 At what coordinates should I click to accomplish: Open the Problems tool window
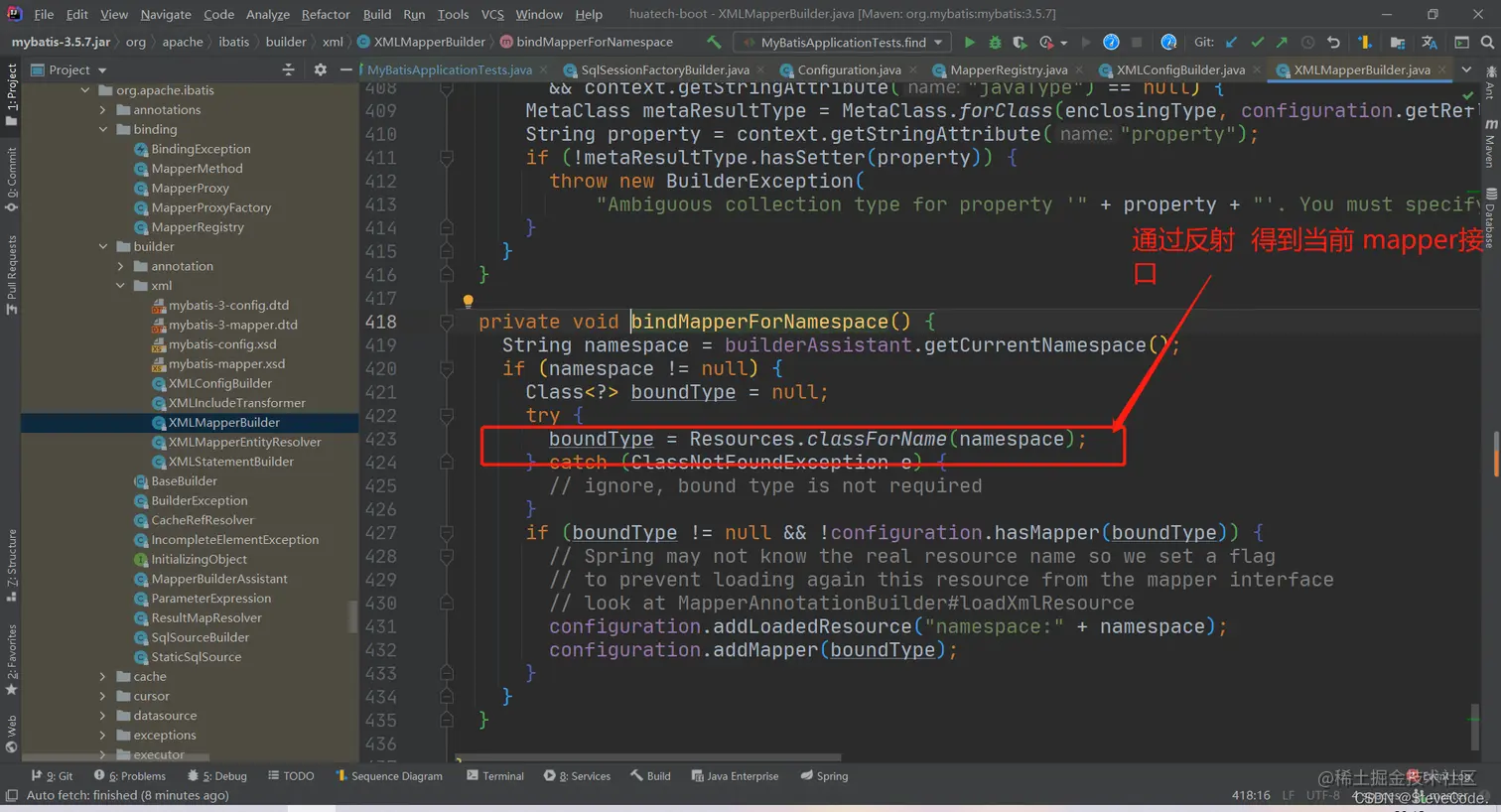pyautogui.click(x=130, y=776)
